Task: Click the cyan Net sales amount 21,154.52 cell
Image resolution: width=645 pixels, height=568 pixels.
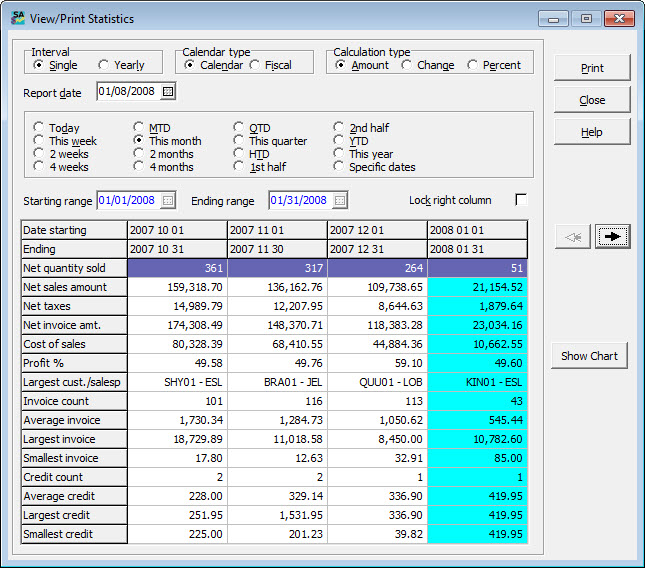Action: pyautogui.click(x=477, y=287)
